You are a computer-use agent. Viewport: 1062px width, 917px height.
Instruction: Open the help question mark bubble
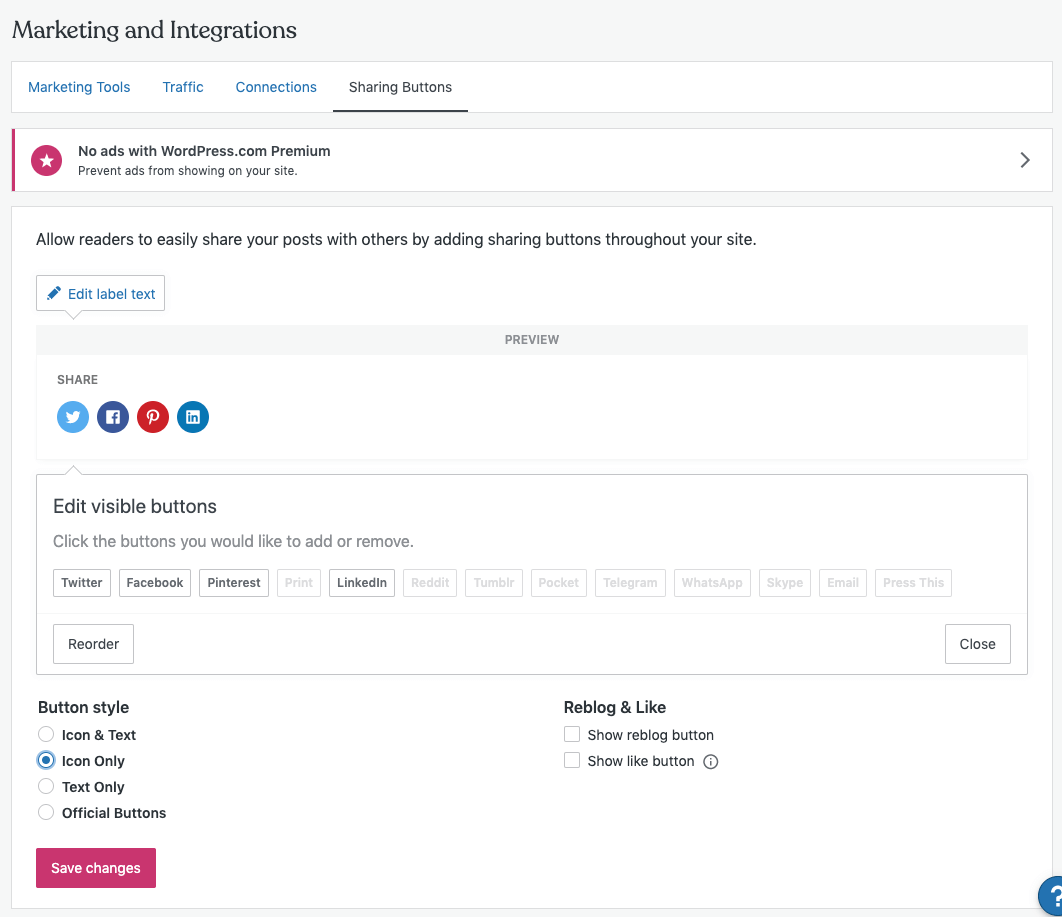click(1050, 895)
